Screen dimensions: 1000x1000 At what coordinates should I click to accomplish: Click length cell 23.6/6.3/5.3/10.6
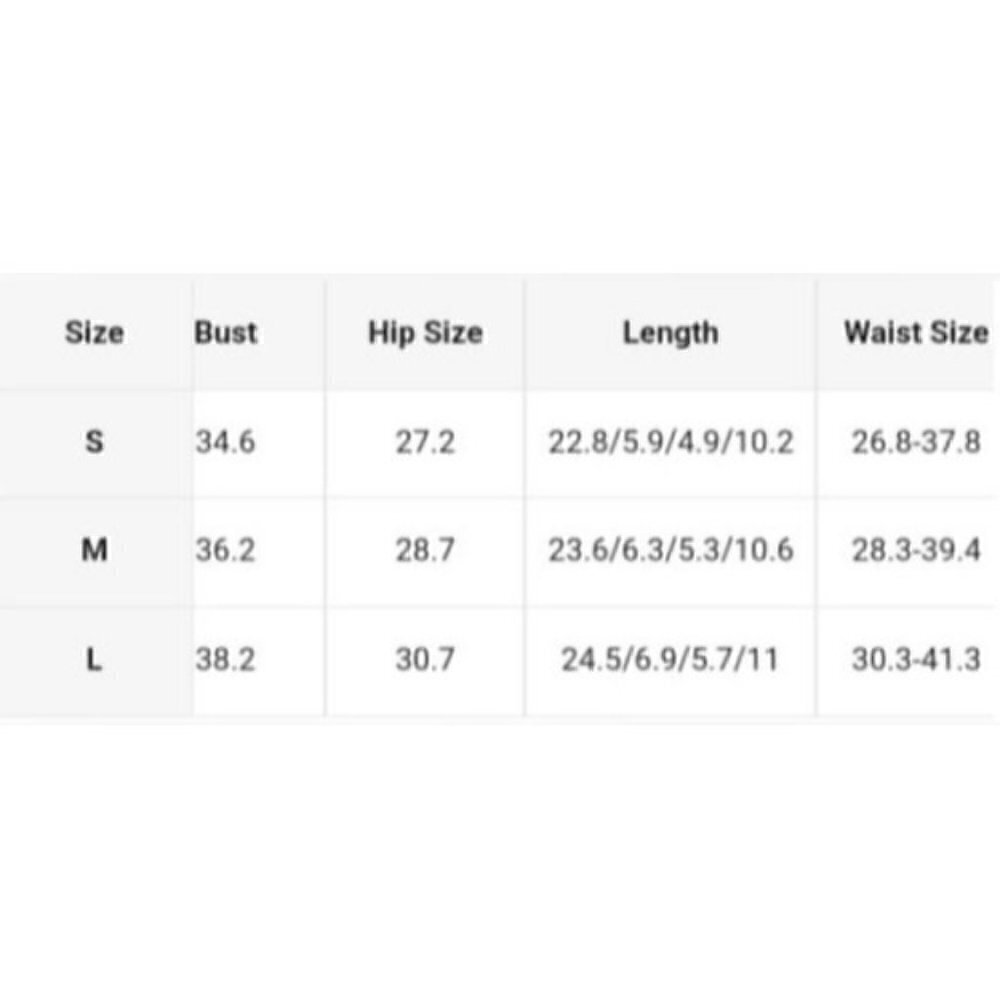click(x=670, y=550)
